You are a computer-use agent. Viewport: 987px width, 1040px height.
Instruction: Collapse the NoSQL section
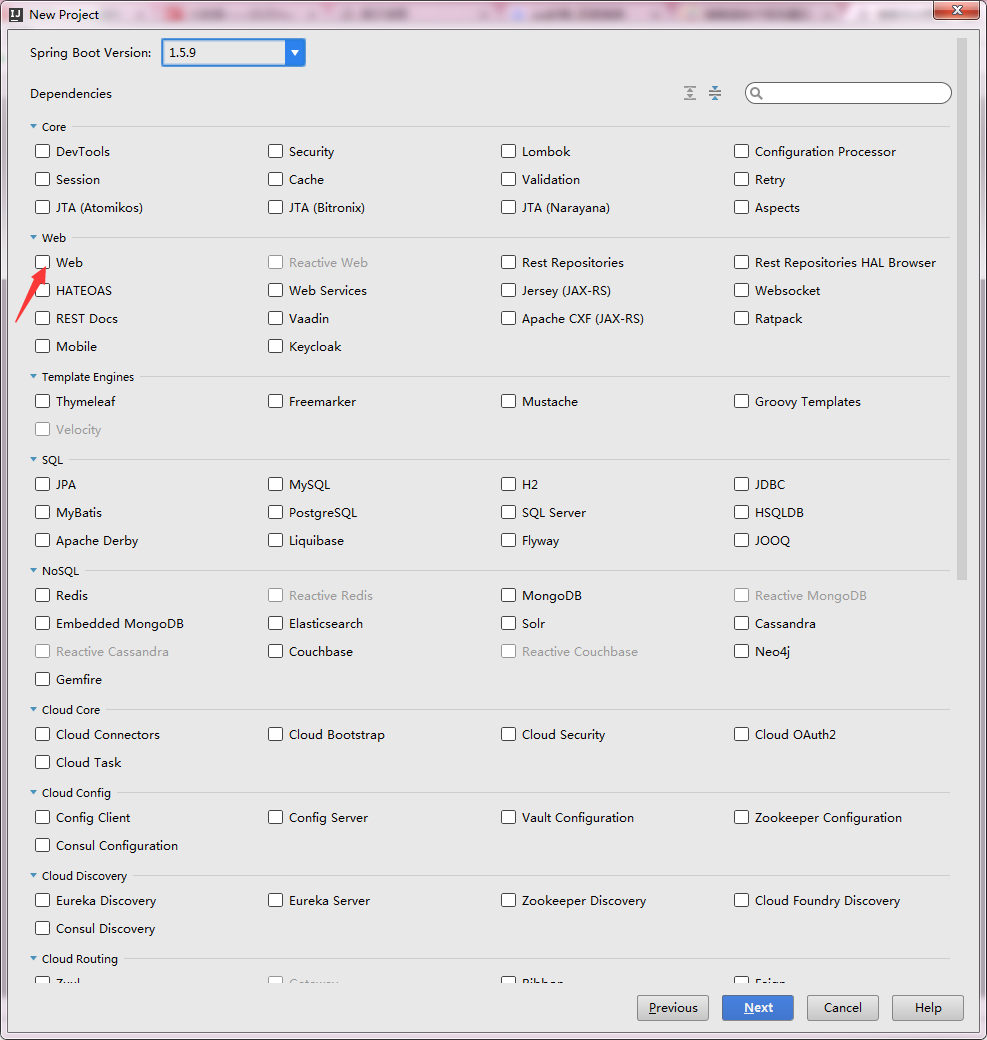click(33, 570)
